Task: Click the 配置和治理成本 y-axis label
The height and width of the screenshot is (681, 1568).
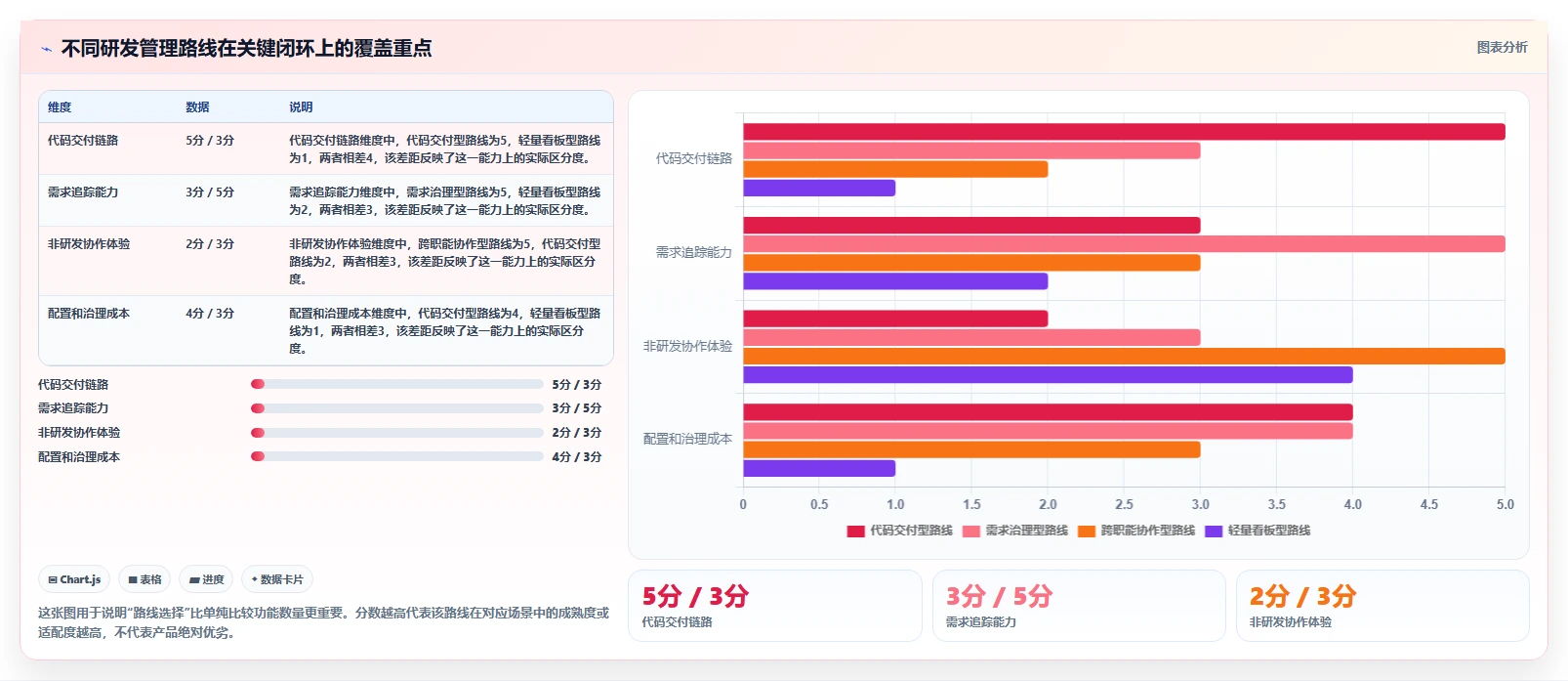Action: pyautogui.click(x=687, y=439)
